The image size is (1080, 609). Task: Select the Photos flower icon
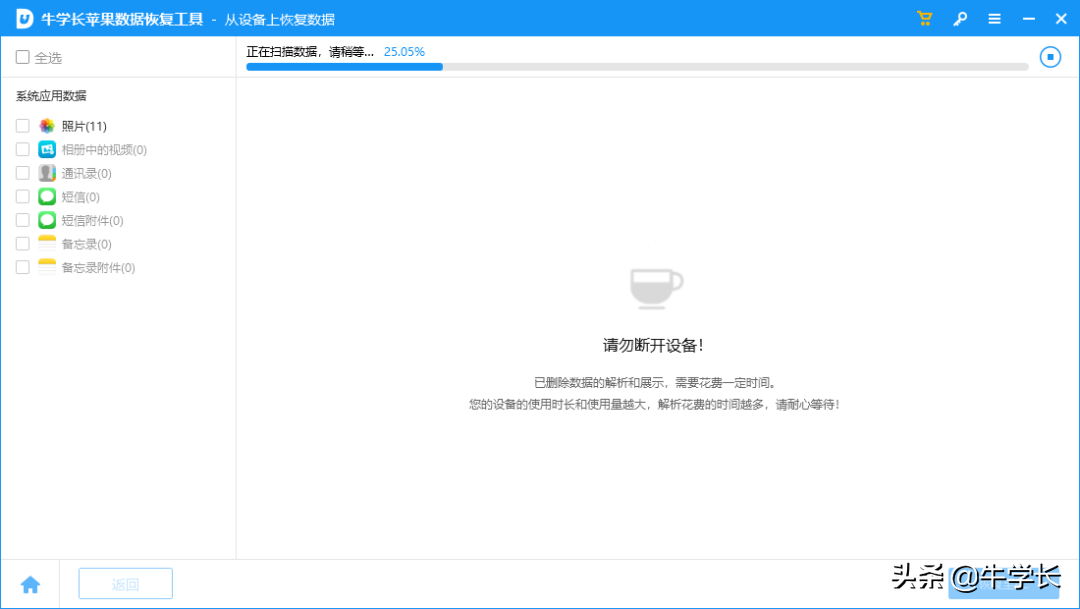click(47, 126)
